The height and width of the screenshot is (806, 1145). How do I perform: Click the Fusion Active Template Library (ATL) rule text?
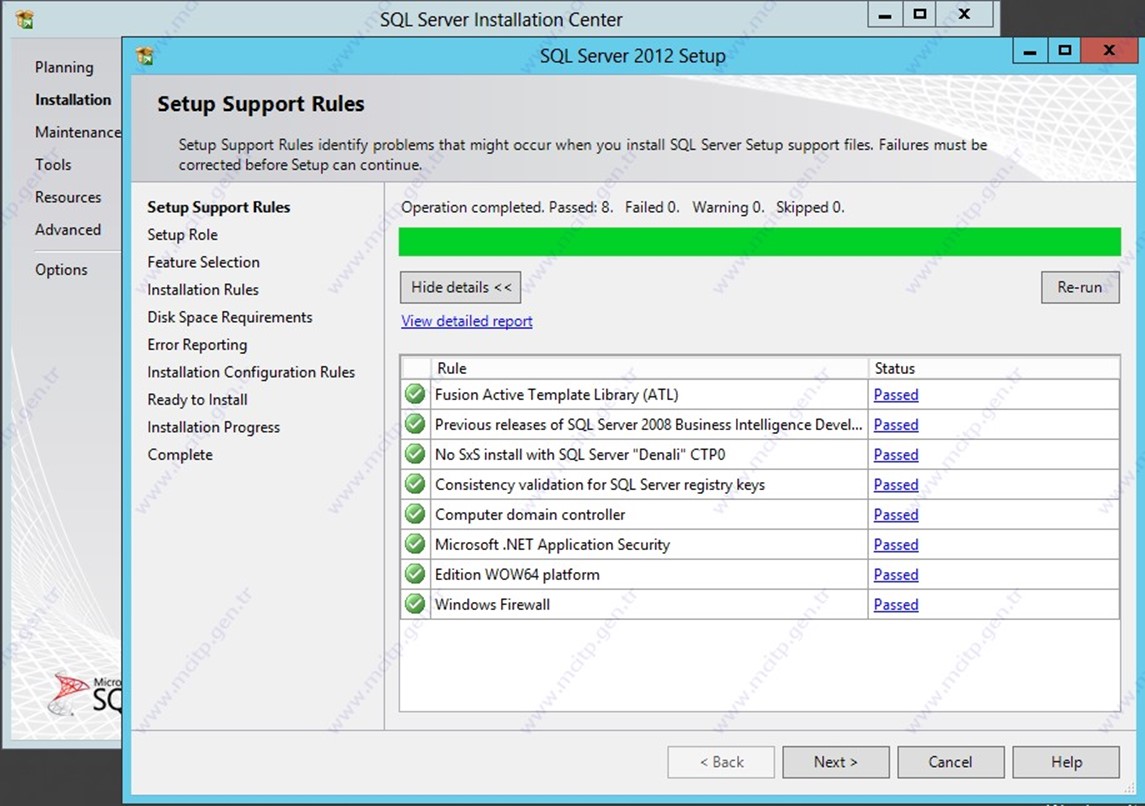coord(556,395)
